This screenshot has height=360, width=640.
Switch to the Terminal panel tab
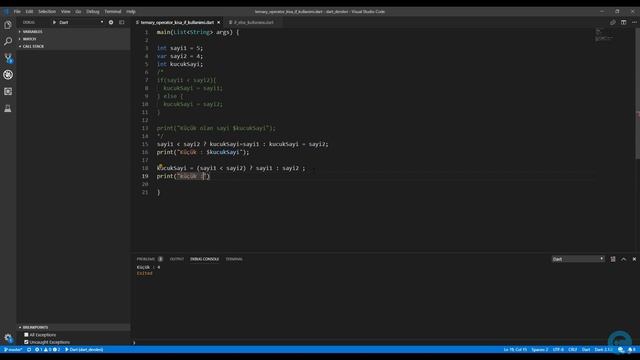click(234, 259)
